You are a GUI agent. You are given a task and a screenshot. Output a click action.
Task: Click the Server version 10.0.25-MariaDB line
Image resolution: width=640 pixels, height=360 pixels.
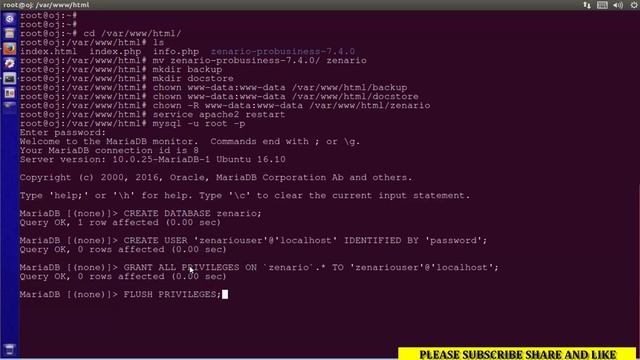pyautogui.click(x=153, y=159)
